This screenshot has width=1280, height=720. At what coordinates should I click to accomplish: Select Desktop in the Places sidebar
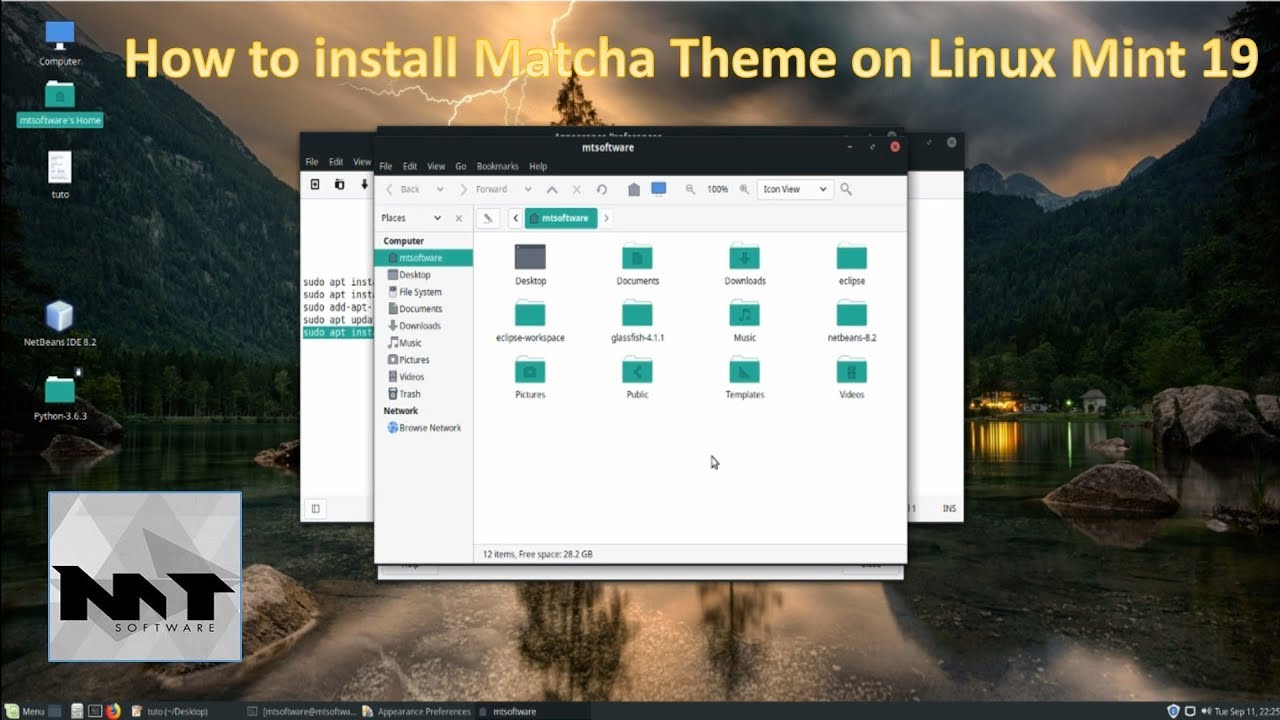pos(424,275)
